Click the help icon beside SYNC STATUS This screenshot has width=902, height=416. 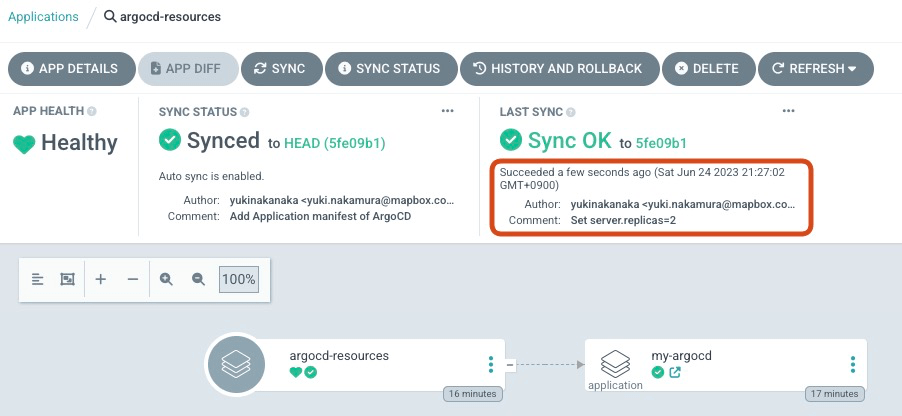coord(245,111)
